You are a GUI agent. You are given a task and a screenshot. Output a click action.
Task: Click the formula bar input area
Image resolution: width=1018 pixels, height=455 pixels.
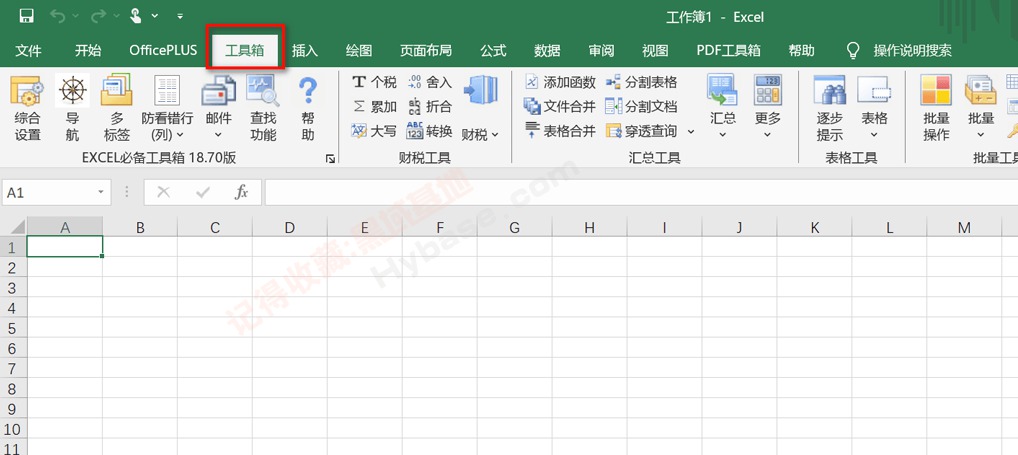(641, 193)
